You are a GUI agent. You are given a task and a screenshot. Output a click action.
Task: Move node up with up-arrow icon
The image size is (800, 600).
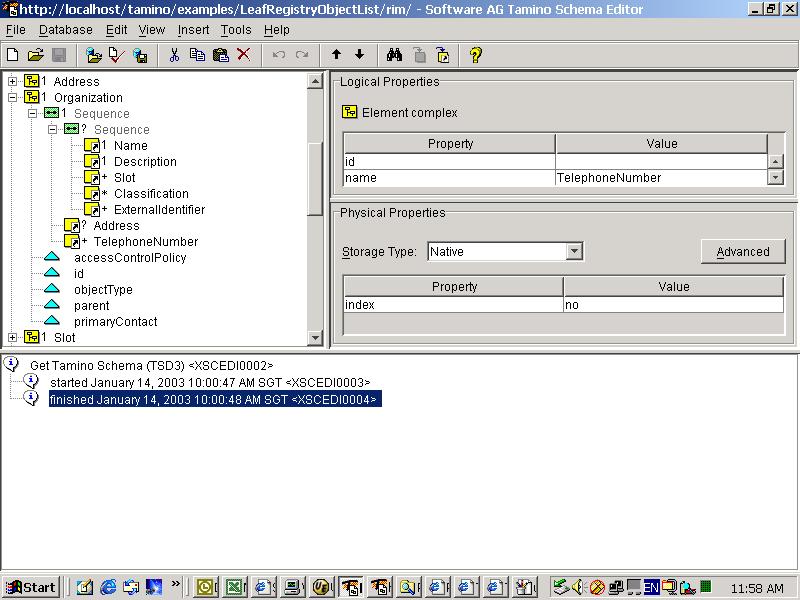point(336,55)
